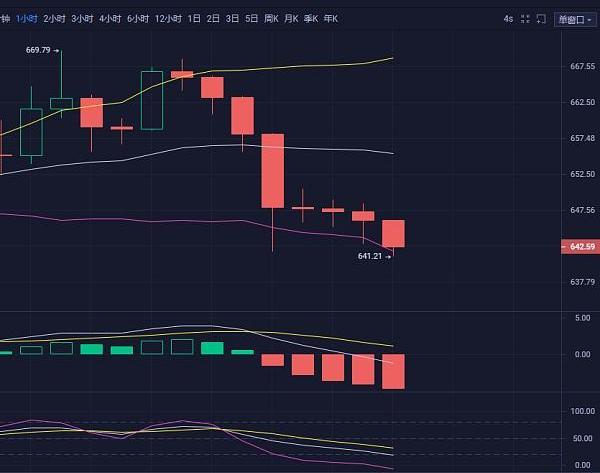Switch to the 2小时 timeframe
The width and height of the screenshot is (600, 473).
point(55,19)
